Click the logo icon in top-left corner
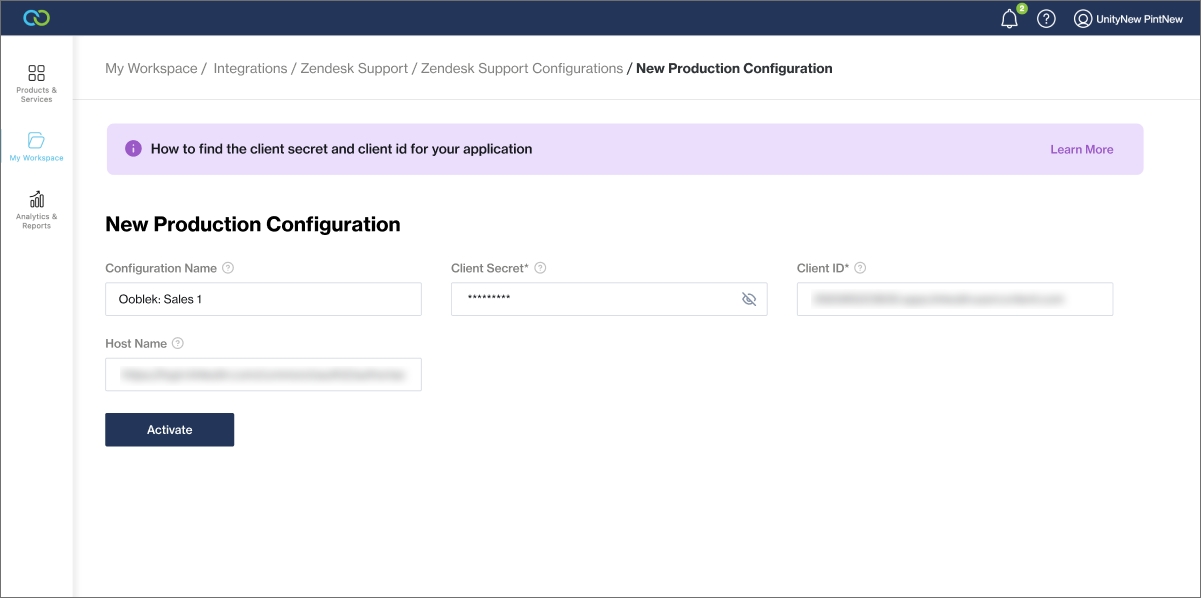The image size is (1201, 598). [36, 18]
